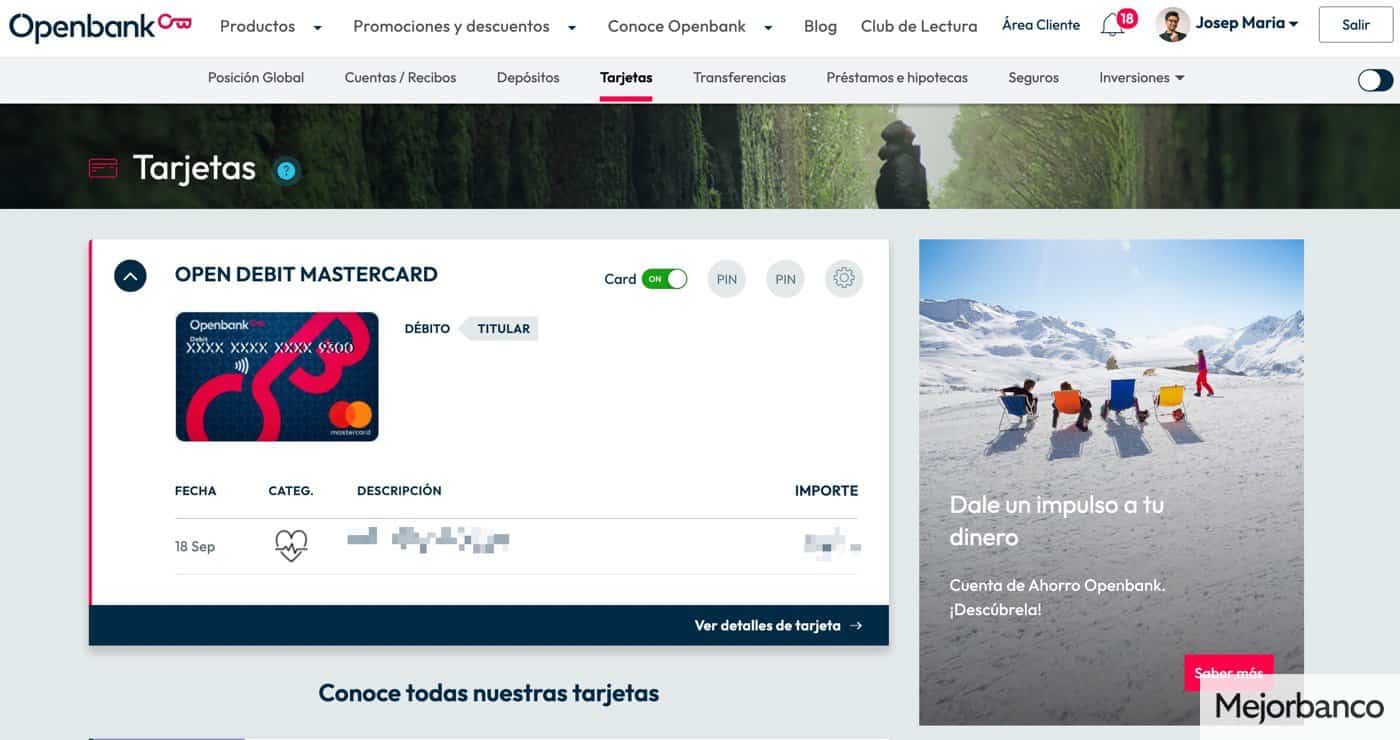
Task: Click the DESCRIPCIÓN column header
Action: click(399, 491)
